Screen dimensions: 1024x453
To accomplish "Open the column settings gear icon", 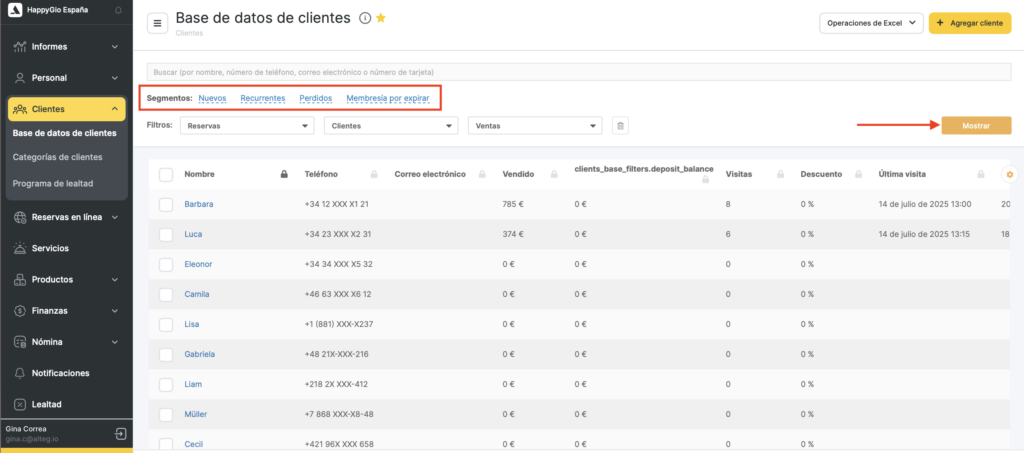I will (1009, 175).
